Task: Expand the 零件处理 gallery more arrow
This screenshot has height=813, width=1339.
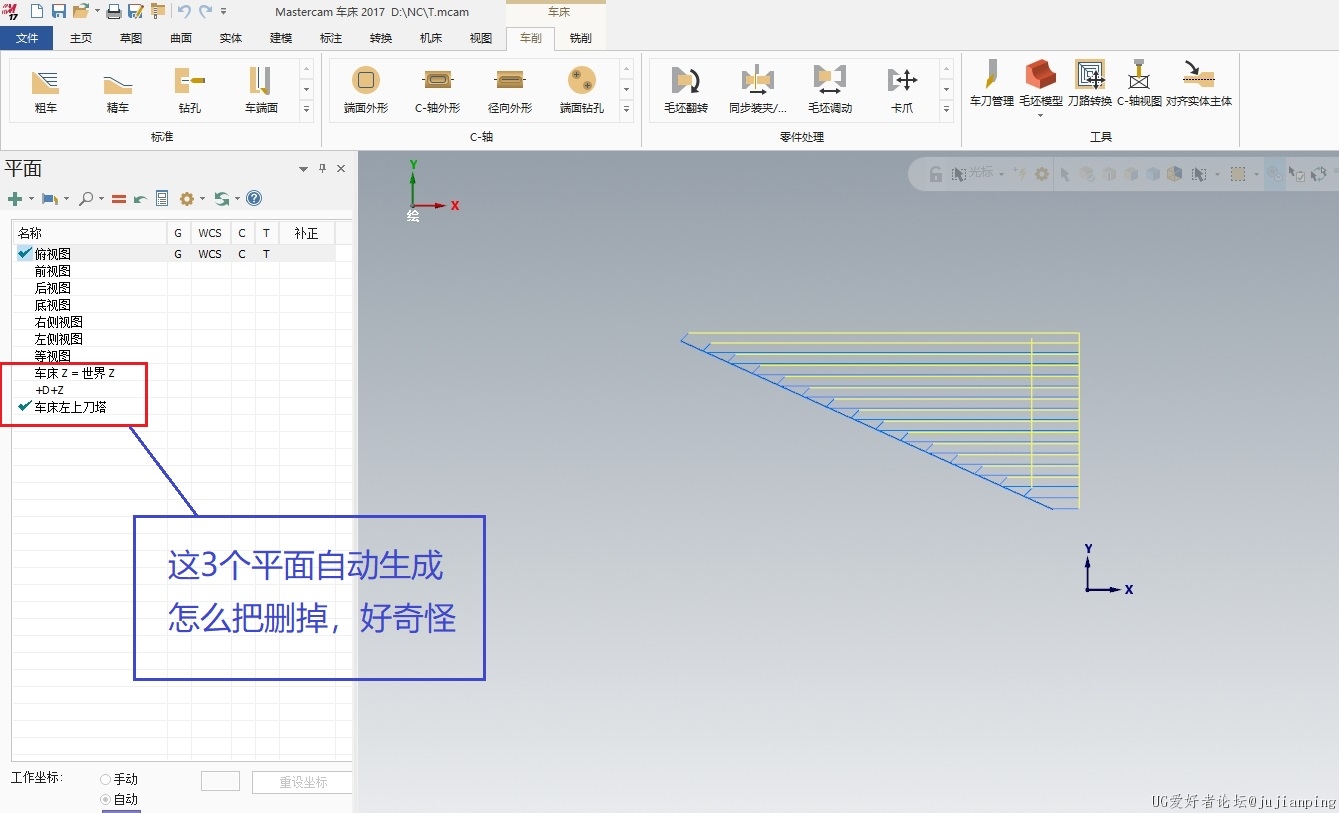Action: (946, 108)
